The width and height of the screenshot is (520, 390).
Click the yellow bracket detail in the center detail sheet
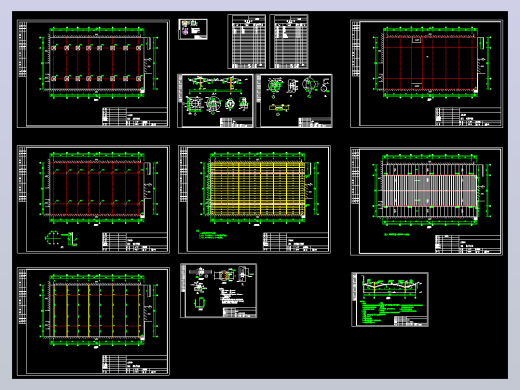[279, 108]
